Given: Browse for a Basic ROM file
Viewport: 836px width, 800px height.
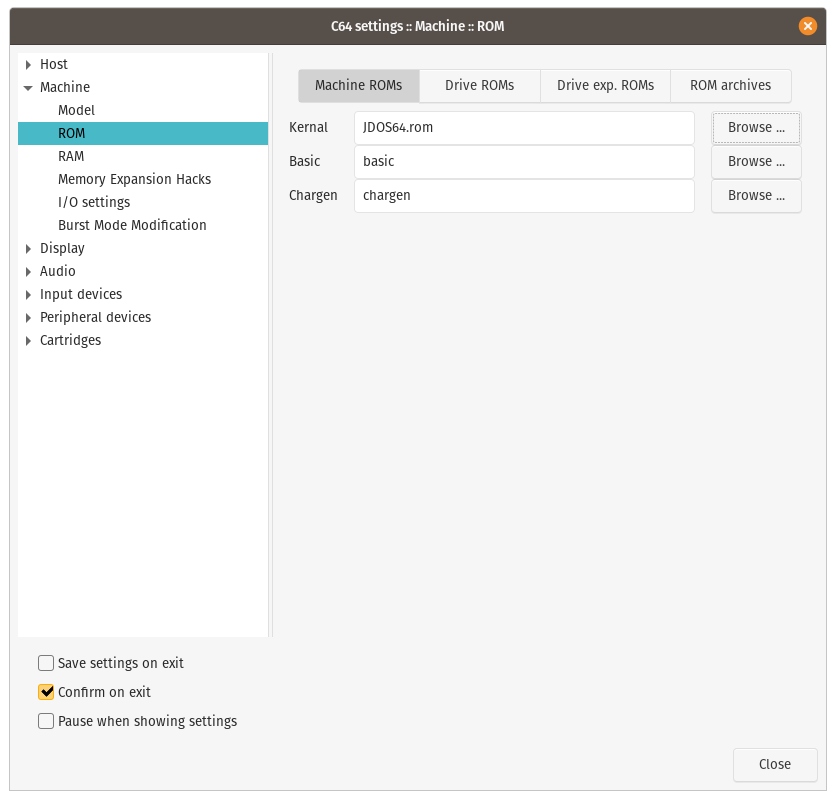Looking at the screenshot, I should 756,162.
